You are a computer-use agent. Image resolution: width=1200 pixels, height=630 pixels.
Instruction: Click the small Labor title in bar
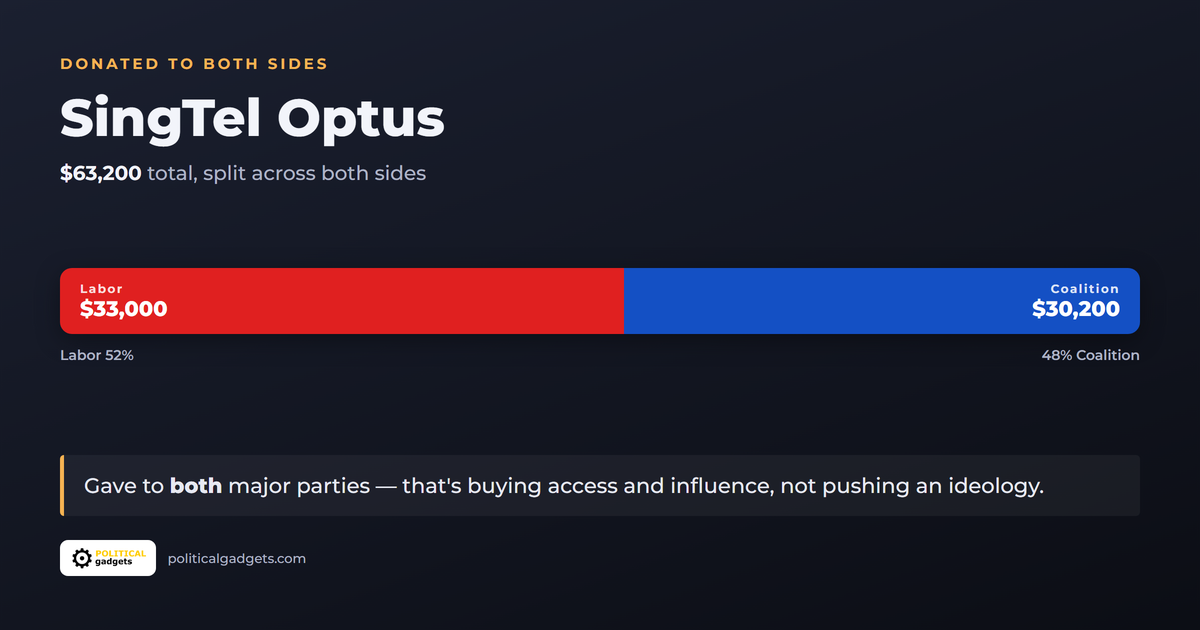(x=101, y=289)
